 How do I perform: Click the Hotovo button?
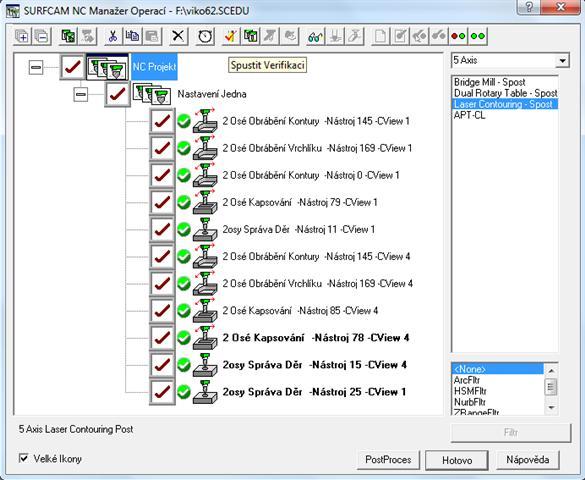coord(457,460)
